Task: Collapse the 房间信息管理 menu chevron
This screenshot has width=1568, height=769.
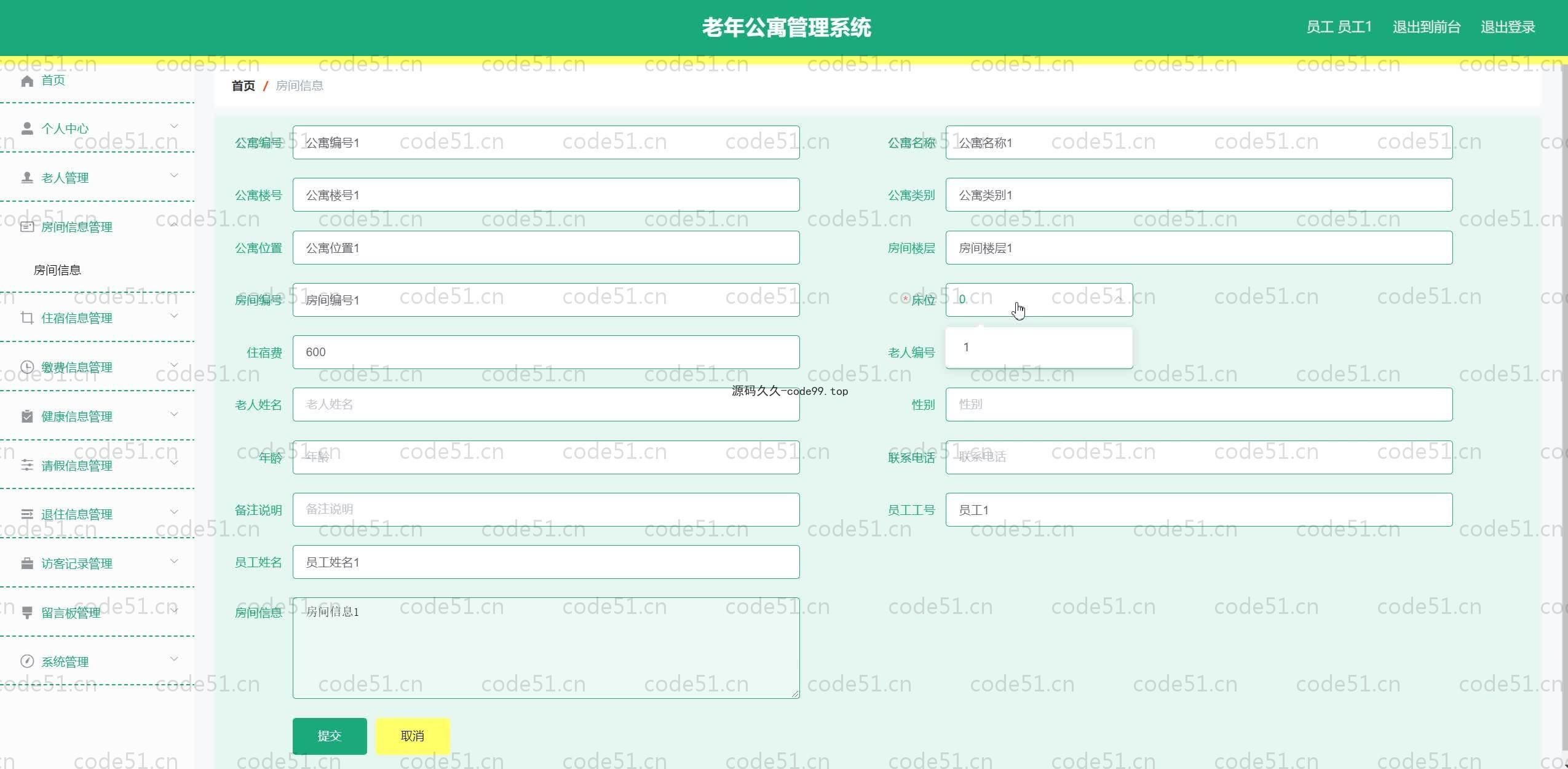Action: 174,225
